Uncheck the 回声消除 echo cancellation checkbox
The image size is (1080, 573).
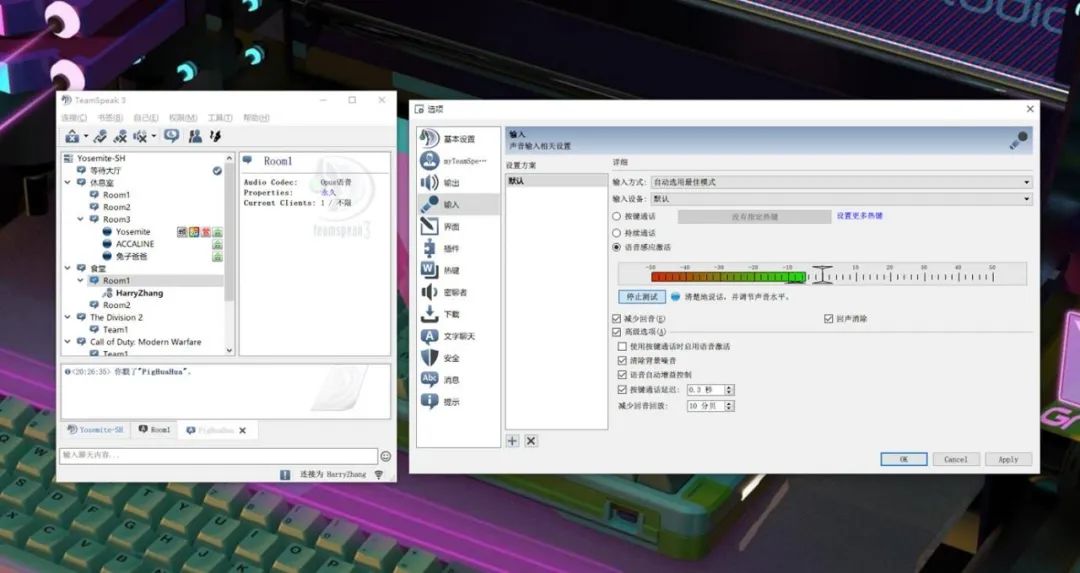[x=828, y=319]
